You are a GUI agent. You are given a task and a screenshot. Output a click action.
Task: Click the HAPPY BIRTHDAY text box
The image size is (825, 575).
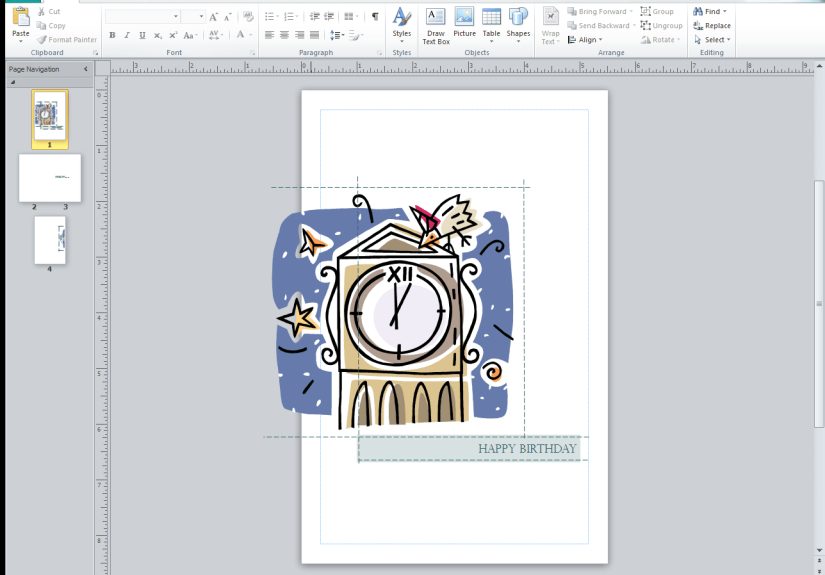[469, 448]
